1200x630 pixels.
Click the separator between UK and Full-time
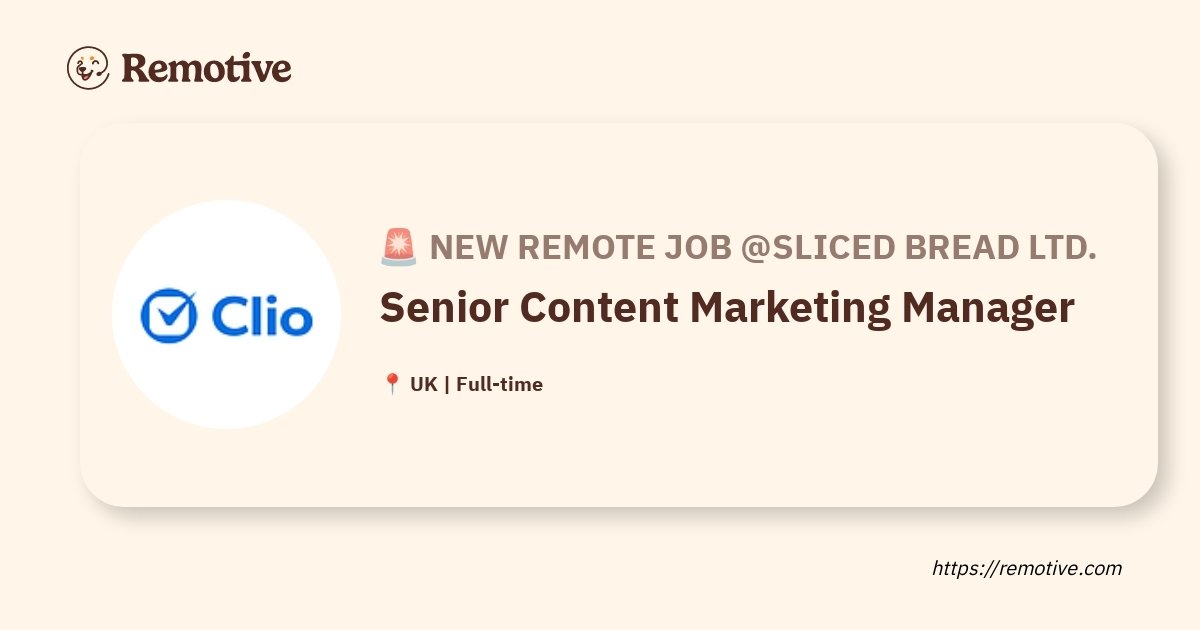coord(446,384)
